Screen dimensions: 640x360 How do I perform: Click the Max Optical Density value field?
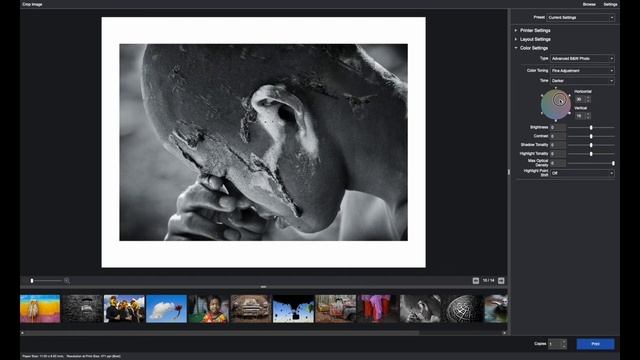[558, 163]
